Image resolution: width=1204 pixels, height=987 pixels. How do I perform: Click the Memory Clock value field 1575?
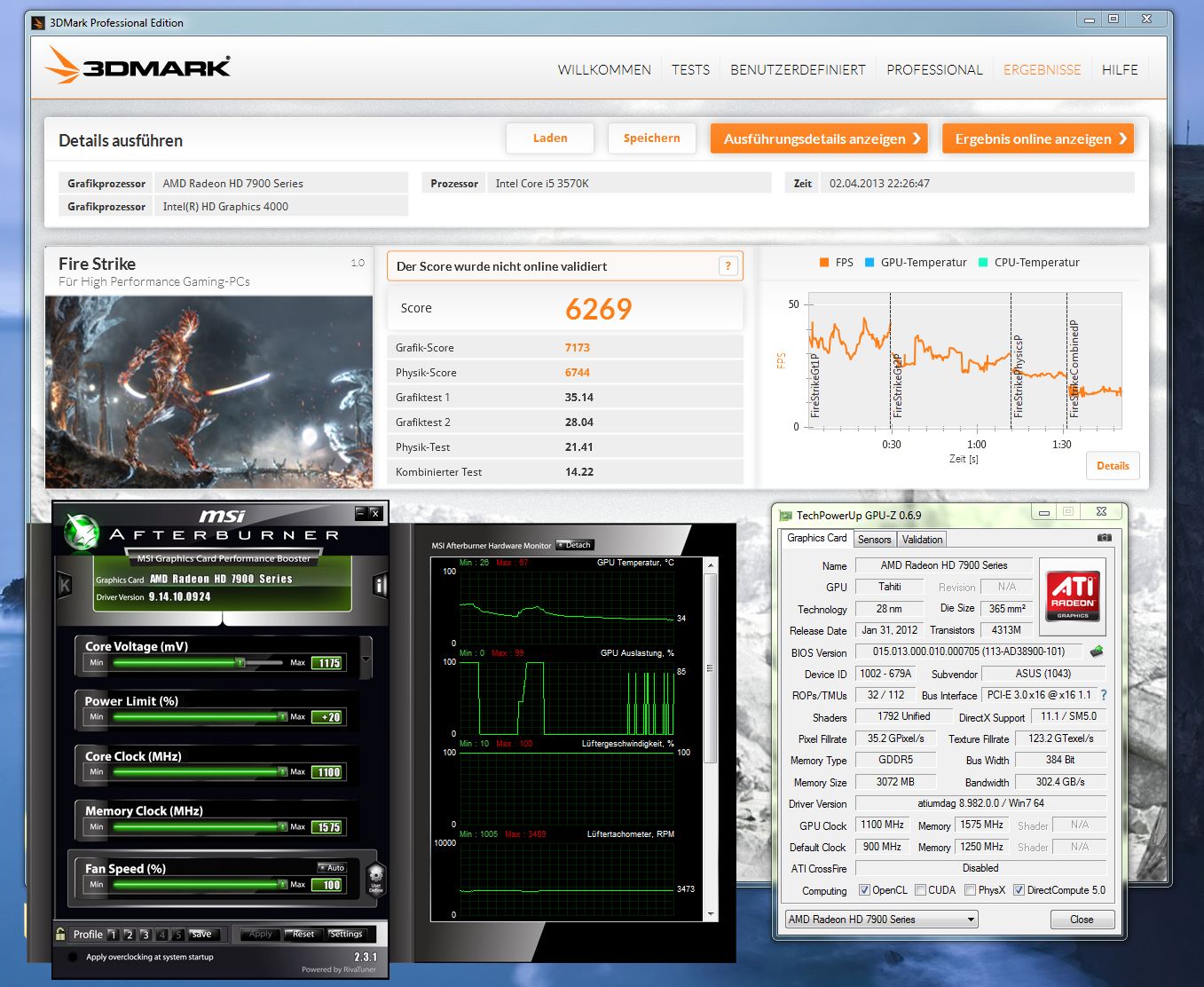pos(327,827)
